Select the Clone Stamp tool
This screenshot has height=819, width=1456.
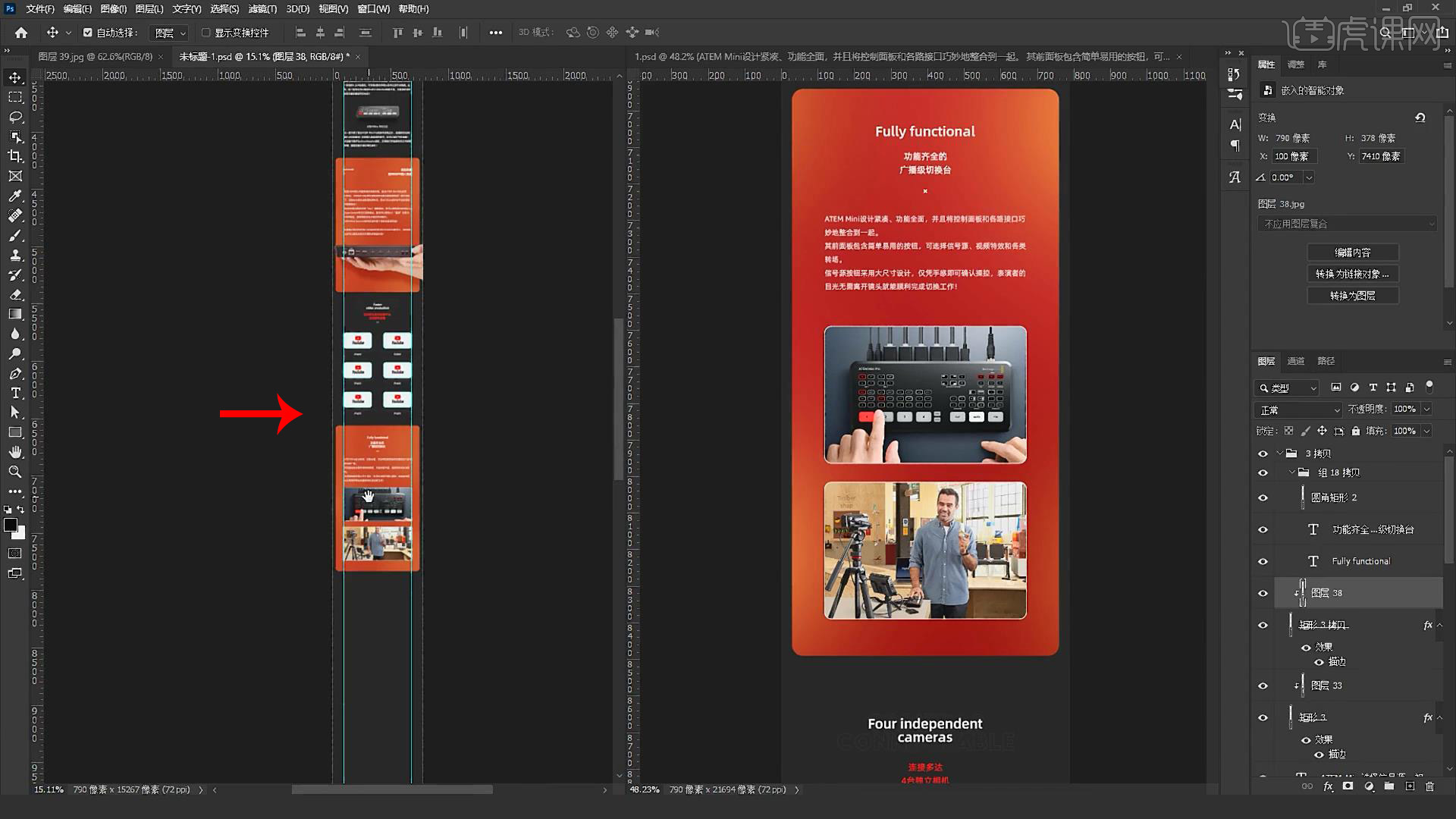pyautogui.click(x=15, y=255)
